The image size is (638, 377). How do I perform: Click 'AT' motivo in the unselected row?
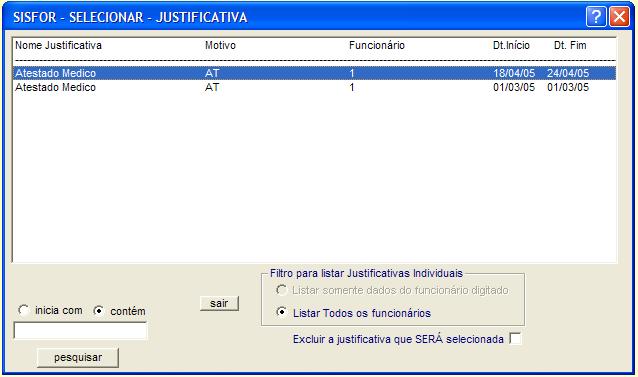pos(212,87)
